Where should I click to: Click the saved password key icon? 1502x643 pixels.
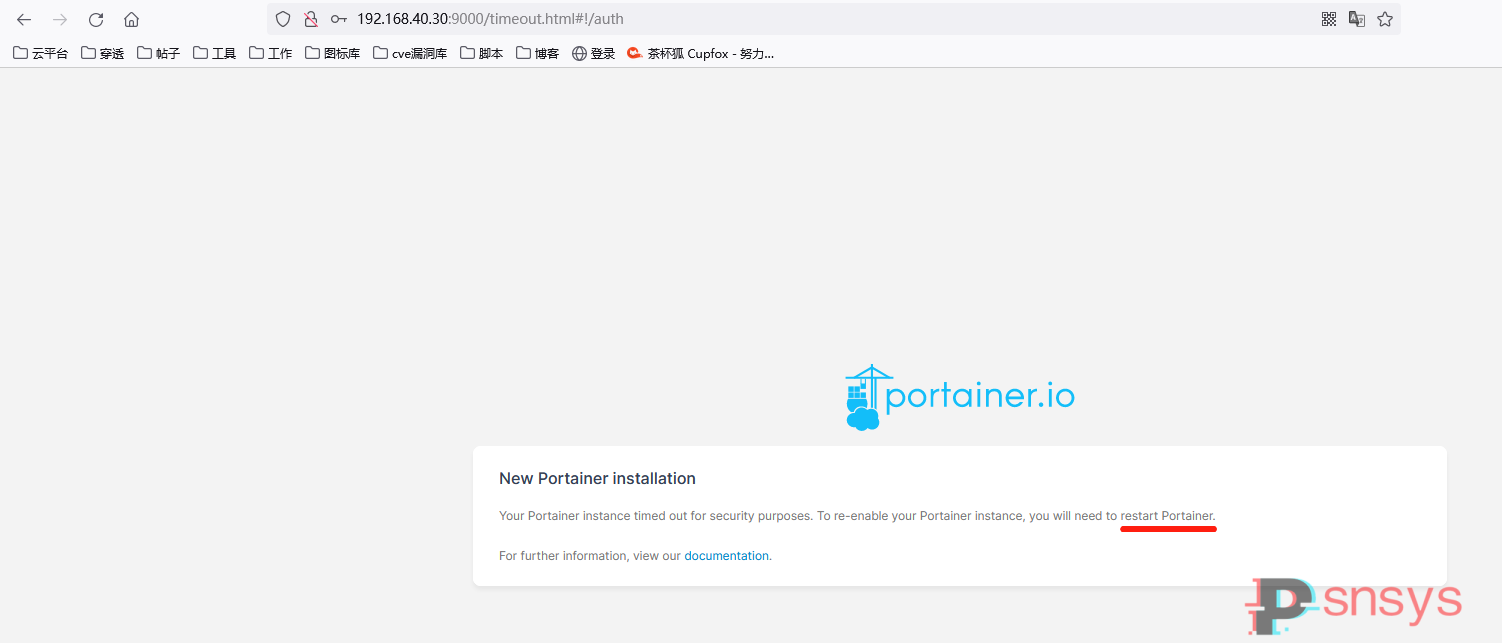[x=337, y=18]
